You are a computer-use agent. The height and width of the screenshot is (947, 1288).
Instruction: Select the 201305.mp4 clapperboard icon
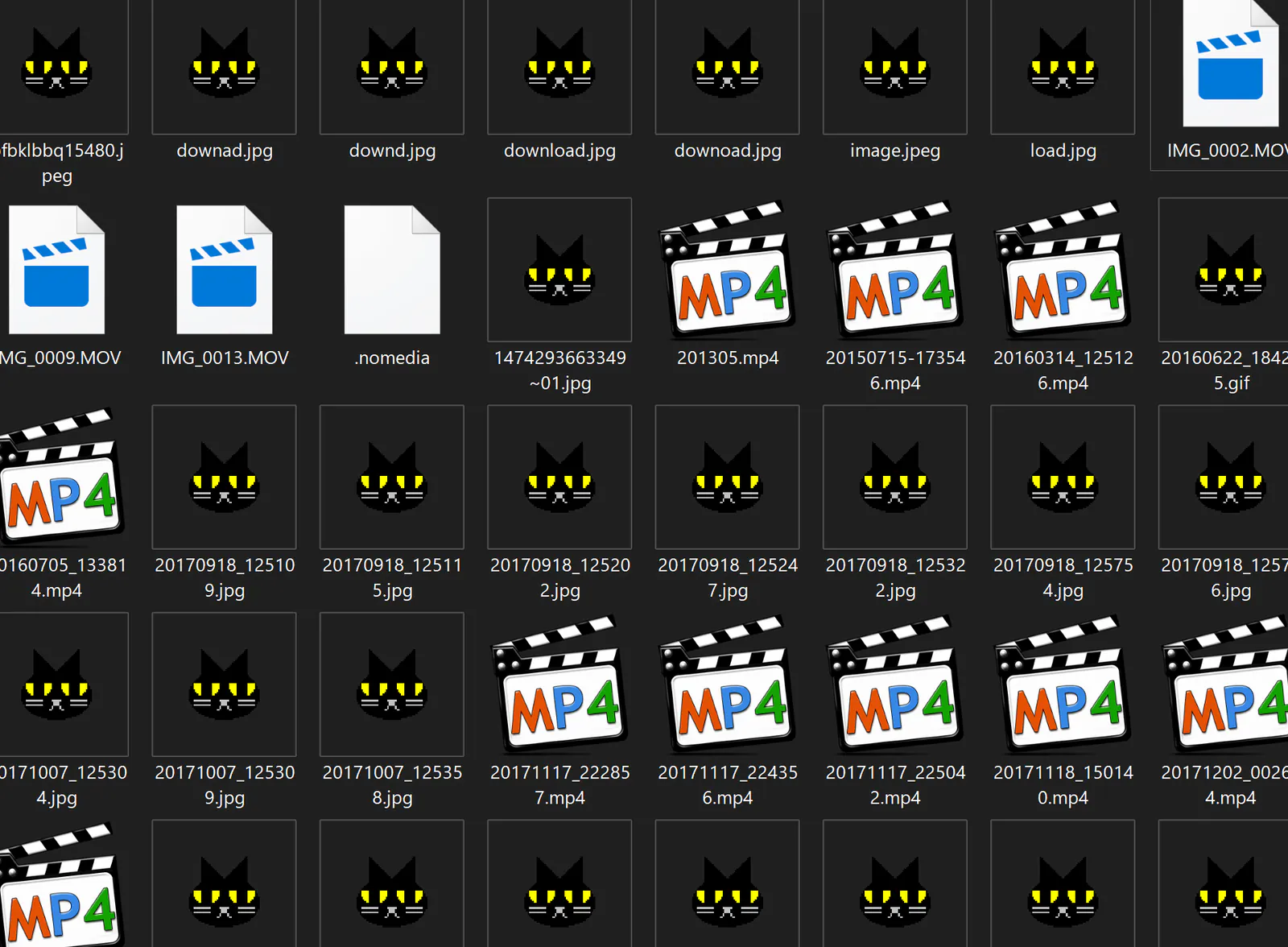point(728,270)
